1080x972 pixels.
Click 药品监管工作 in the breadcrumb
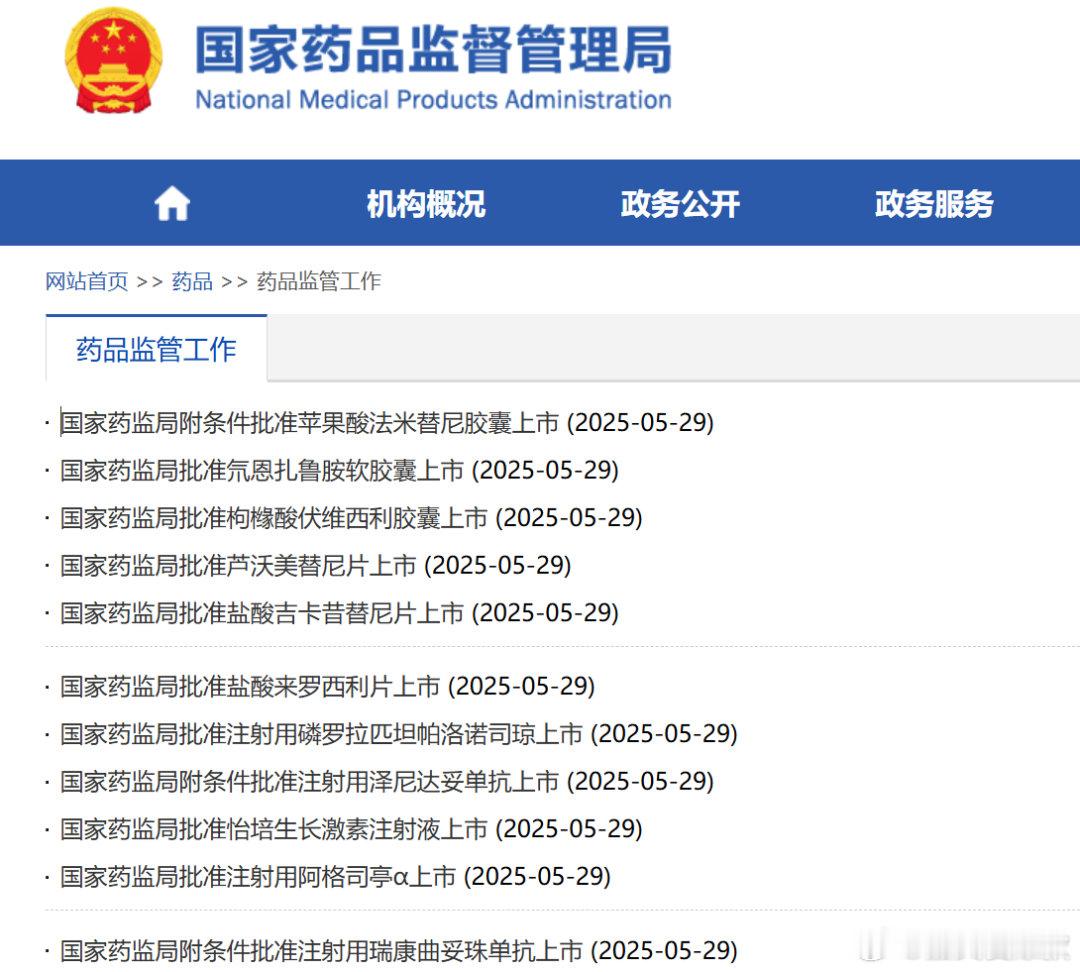[319, 281]
